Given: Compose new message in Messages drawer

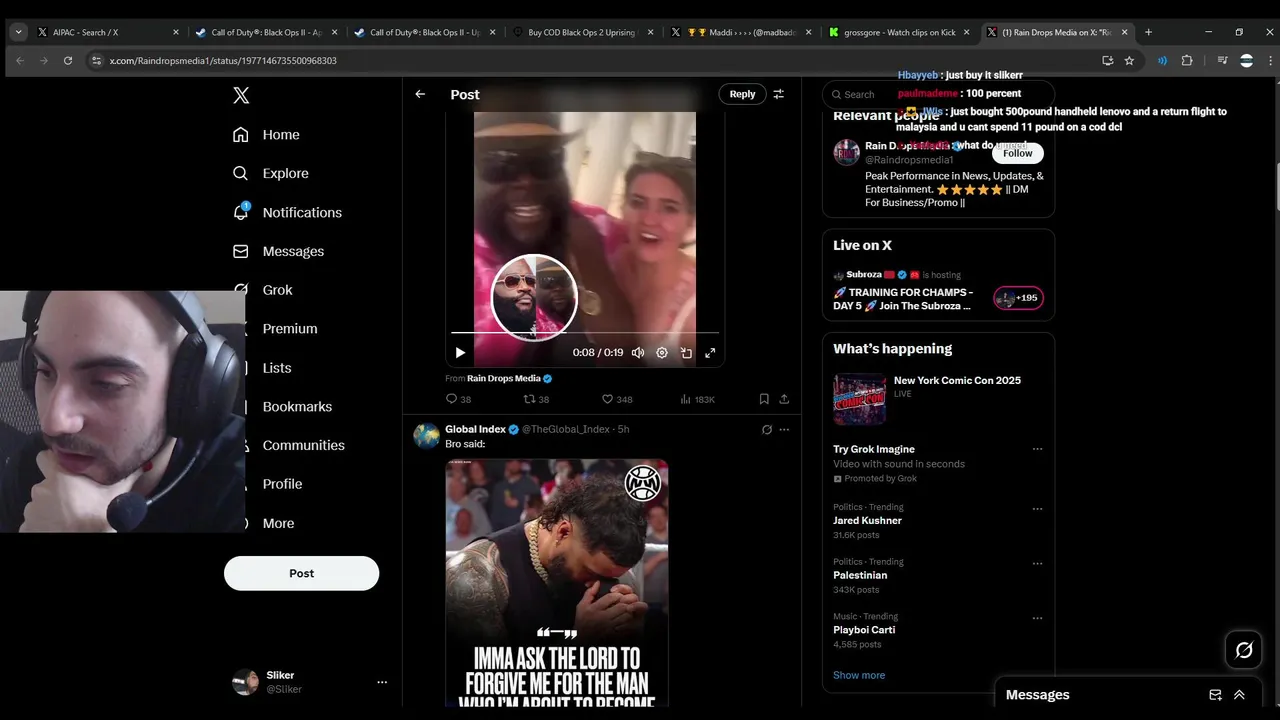Looking at the screenshot, I should (1215, 695).
